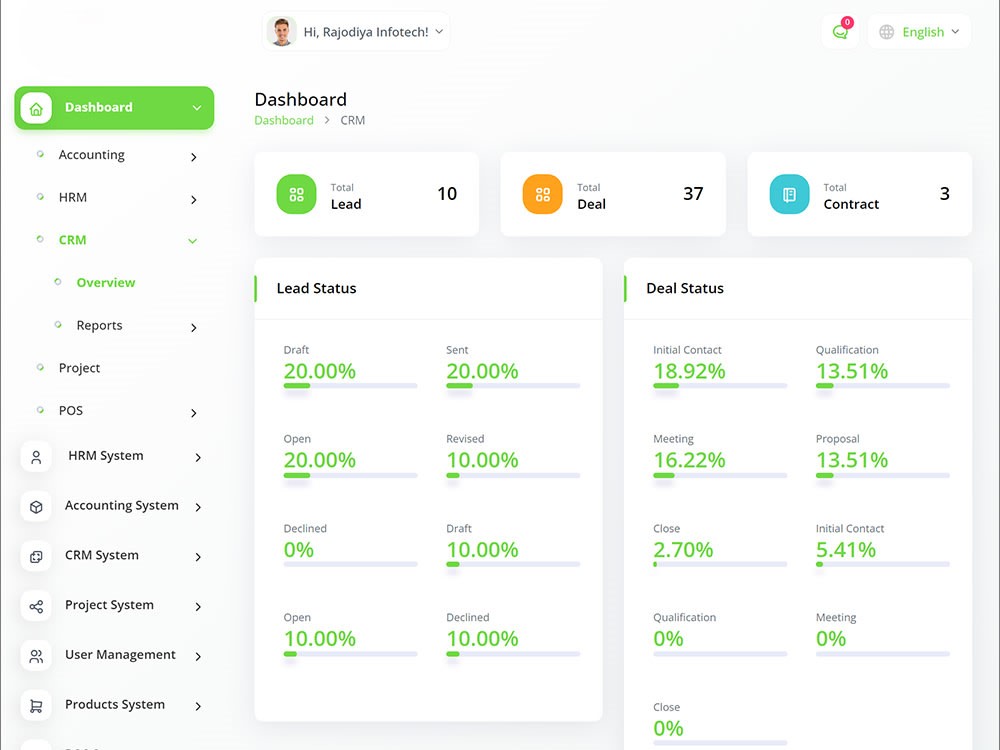Click the Proposal 13.51% progress bar
The height and width of the screenshot is (750, 1000).
pyautogui.click(x=883, y=475)
